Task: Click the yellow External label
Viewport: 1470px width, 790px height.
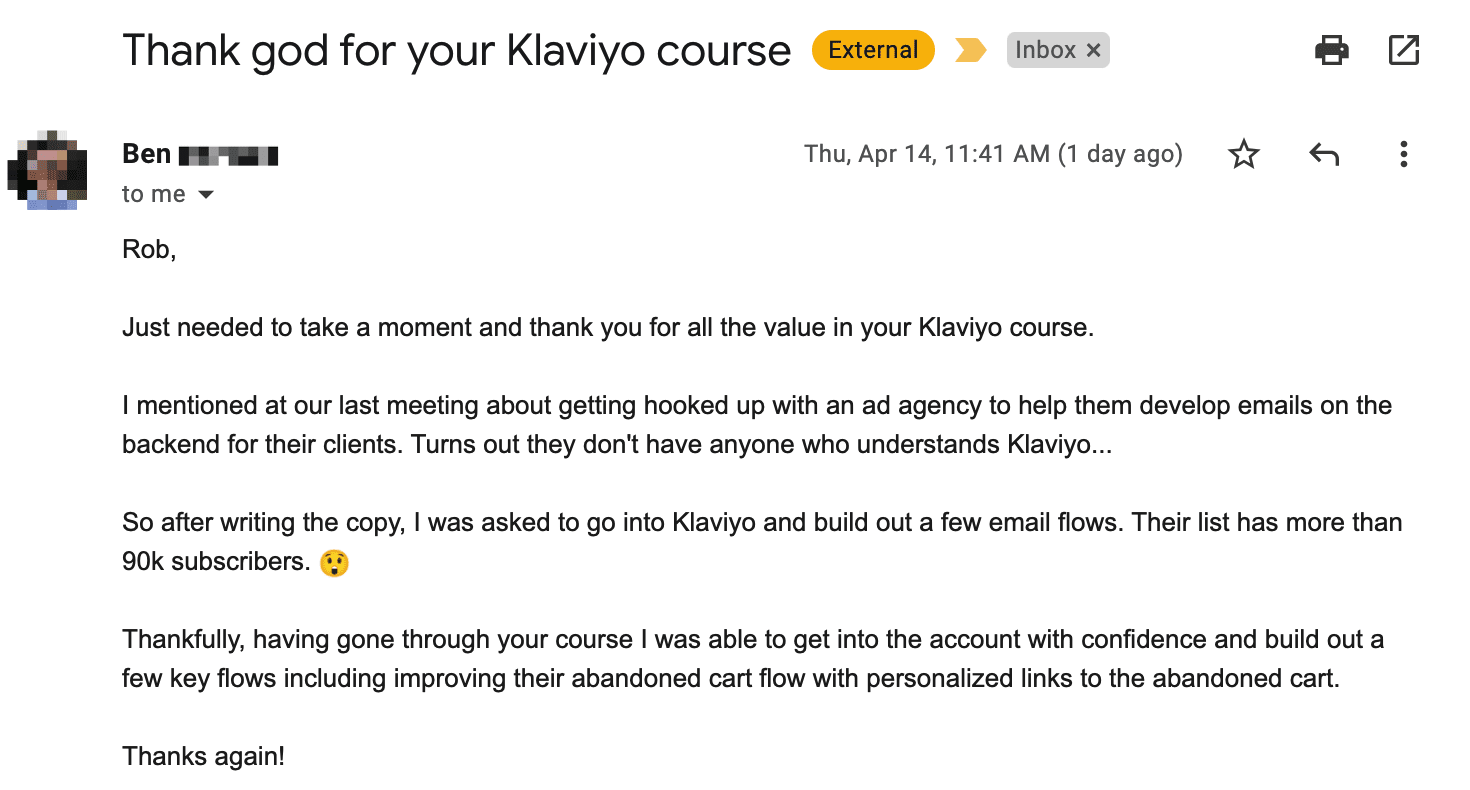Action: 873,50
